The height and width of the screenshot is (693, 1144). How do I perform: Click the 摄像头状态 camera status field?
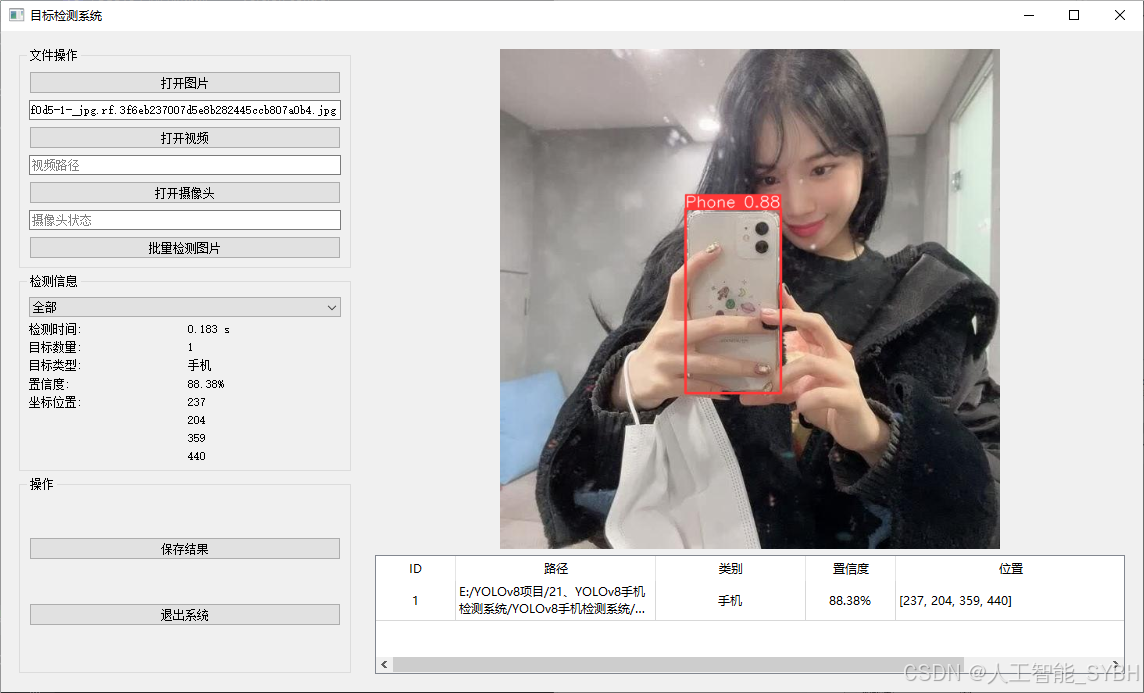pos(184,219)
